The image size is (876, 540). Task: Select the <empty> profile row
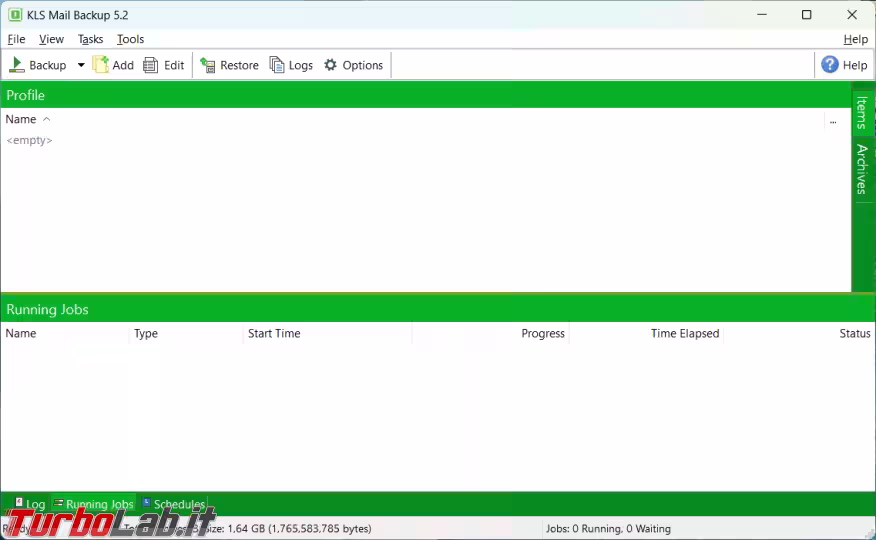29,140
